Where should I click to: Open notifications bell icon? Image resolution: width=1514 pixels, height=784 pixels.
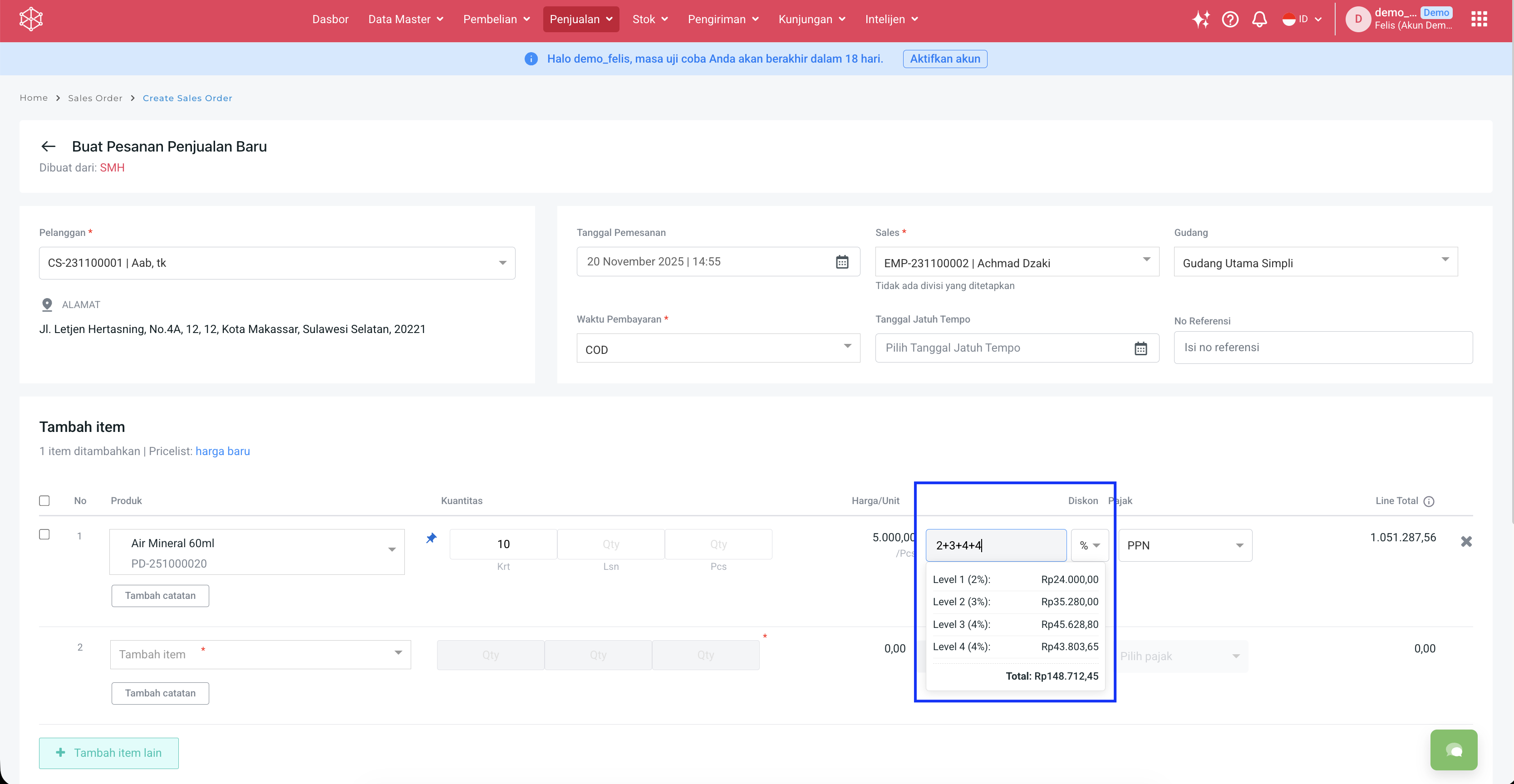1259,20
